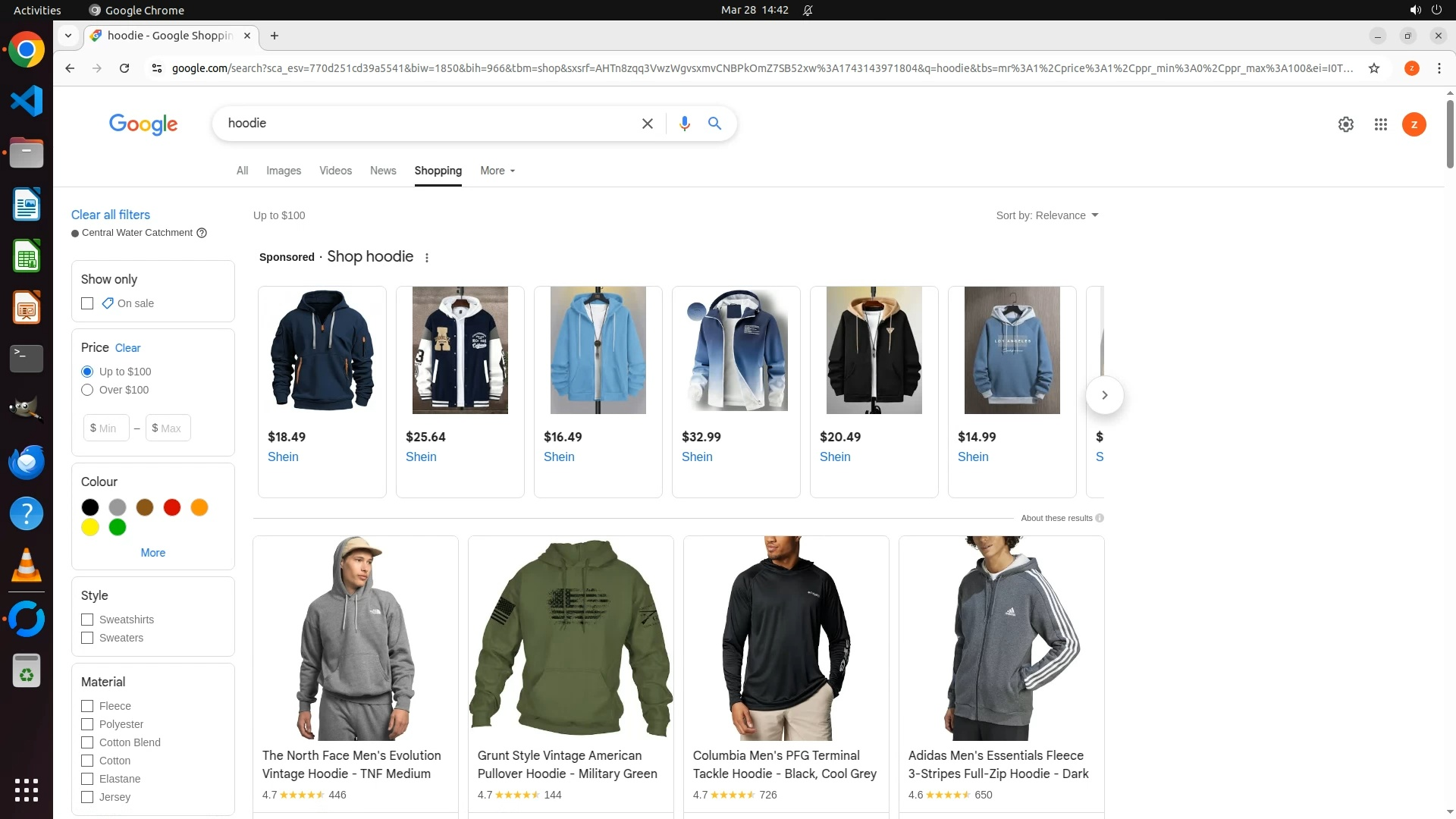Click the location help question icon
The image size is (1456, 819).
(x=202, y=233)
